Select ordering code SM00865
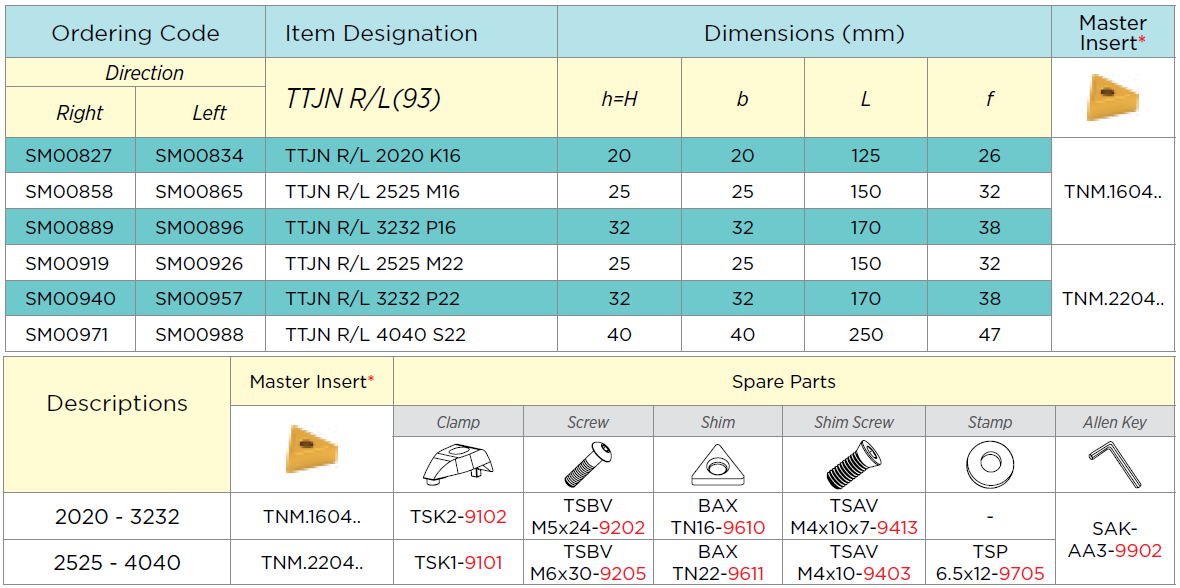The height and width of the screenshot is (588, 1180). click(x=199, y=192)
